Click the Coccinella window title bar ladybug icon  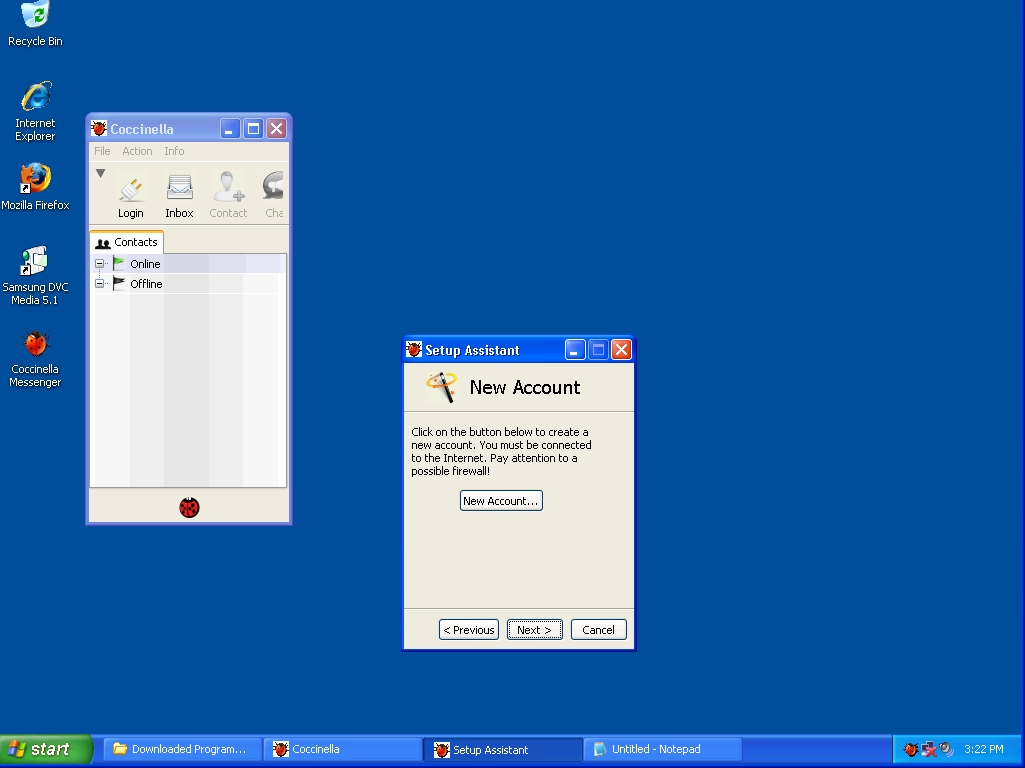point(99,128)
